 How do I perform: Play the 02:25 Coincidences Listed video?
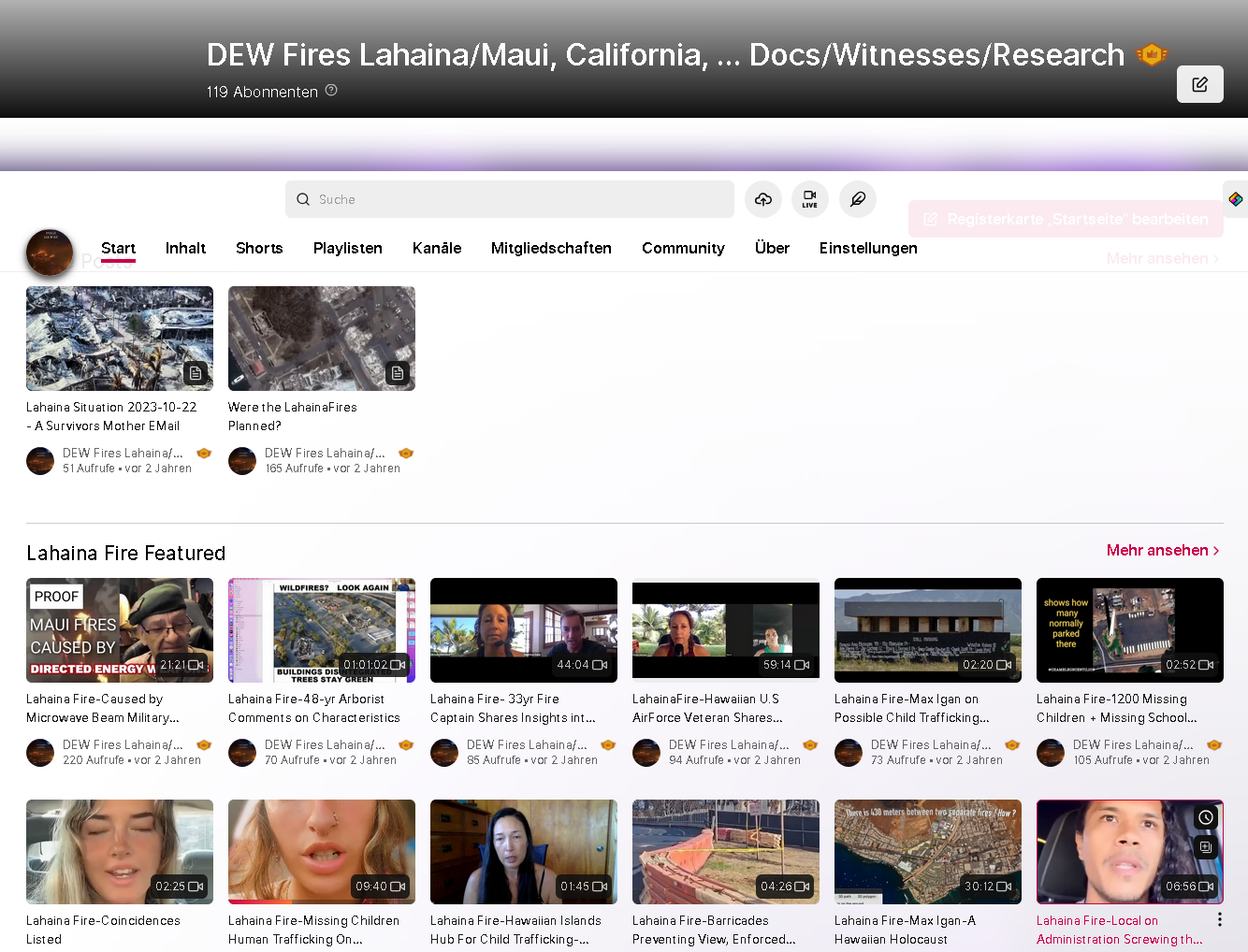pyautogui.click(x=120, y=852)
